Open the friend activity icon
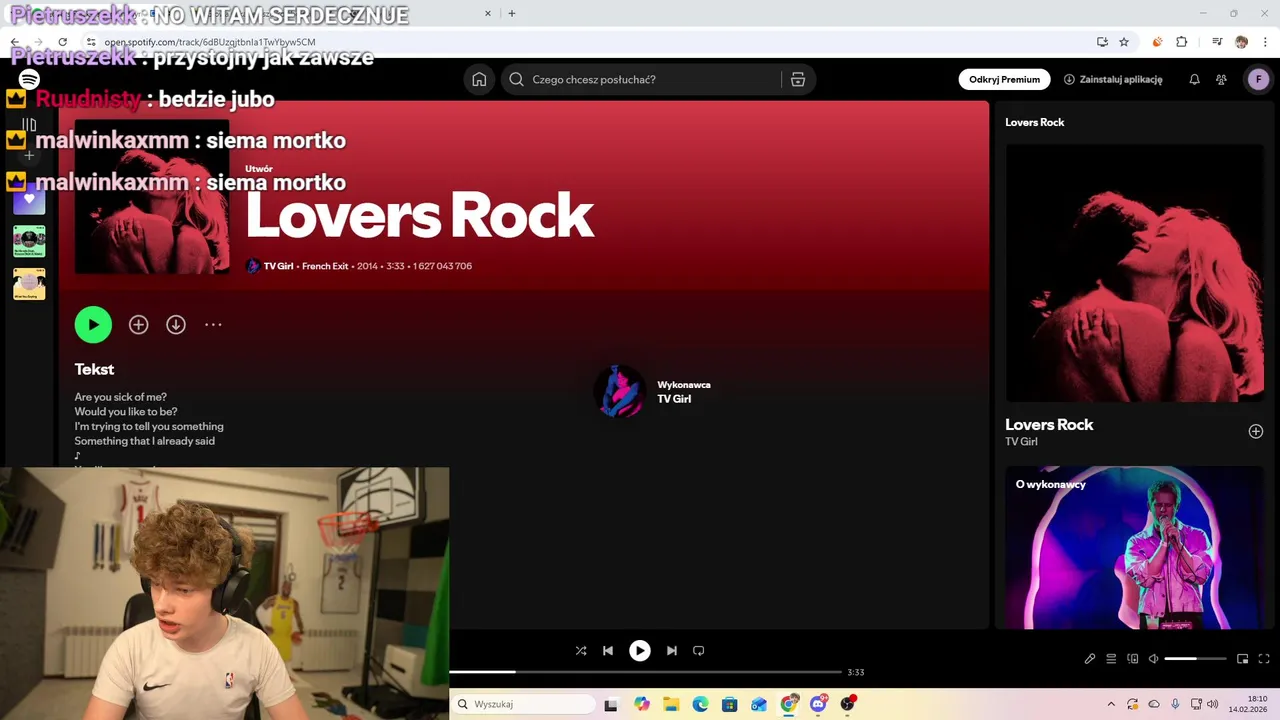 point(1221,80)
